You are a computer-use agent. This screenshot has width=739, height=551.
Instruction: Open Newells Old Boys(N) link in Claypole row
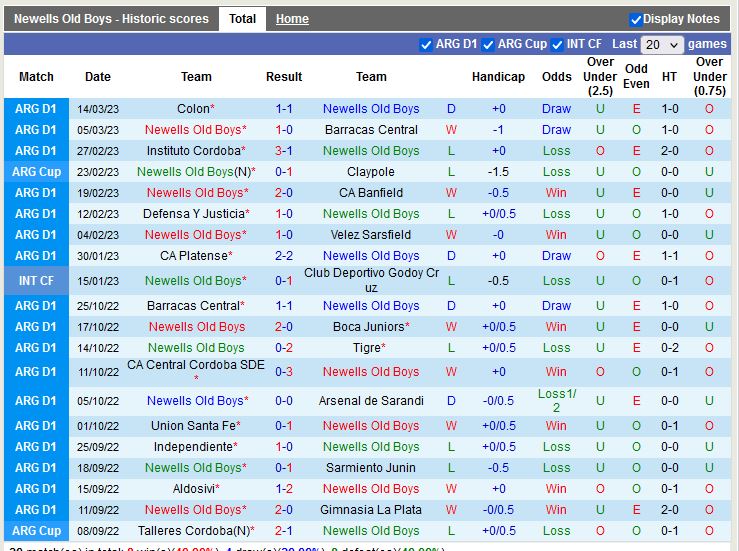pos(196,172)
